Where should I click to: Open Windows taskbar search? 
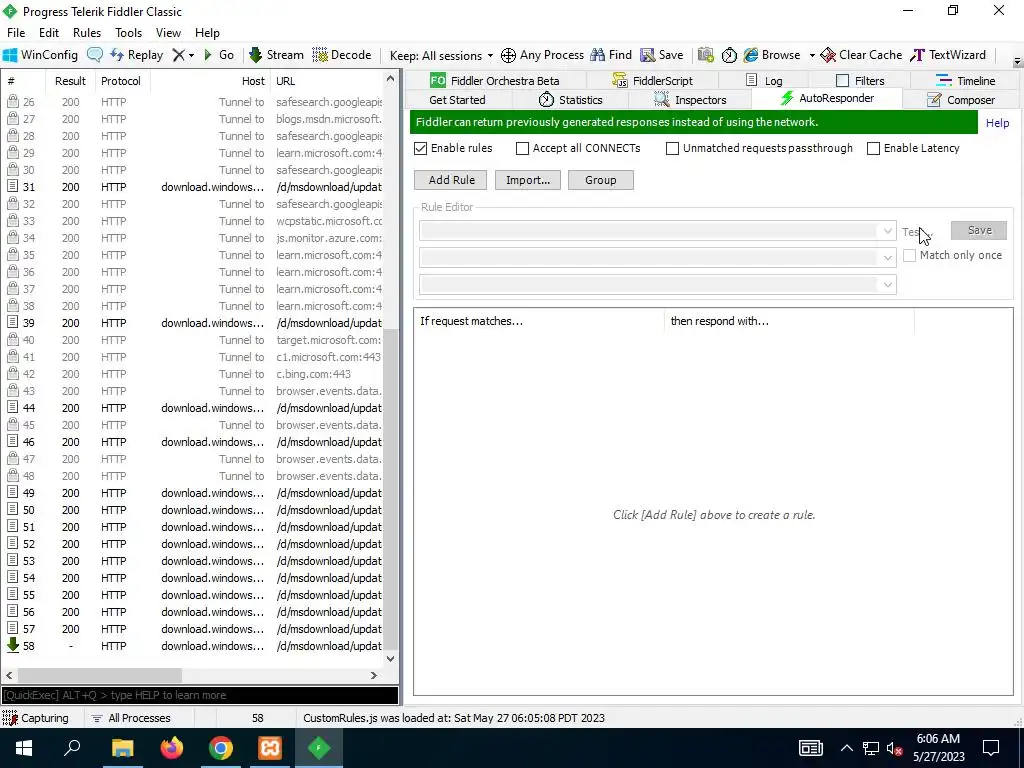click(x=72, y=748)
